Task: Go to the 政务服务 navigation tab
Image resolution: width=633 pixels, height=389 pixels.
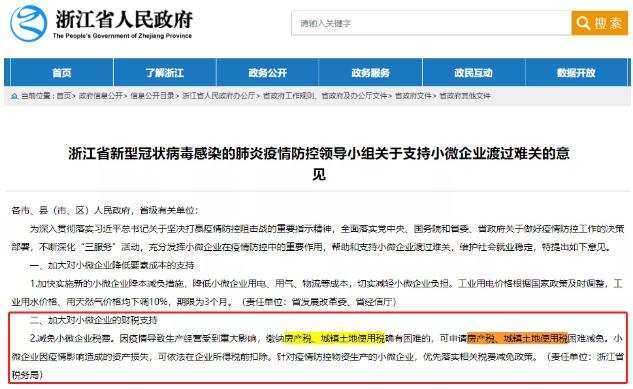Action: [370, 73]
